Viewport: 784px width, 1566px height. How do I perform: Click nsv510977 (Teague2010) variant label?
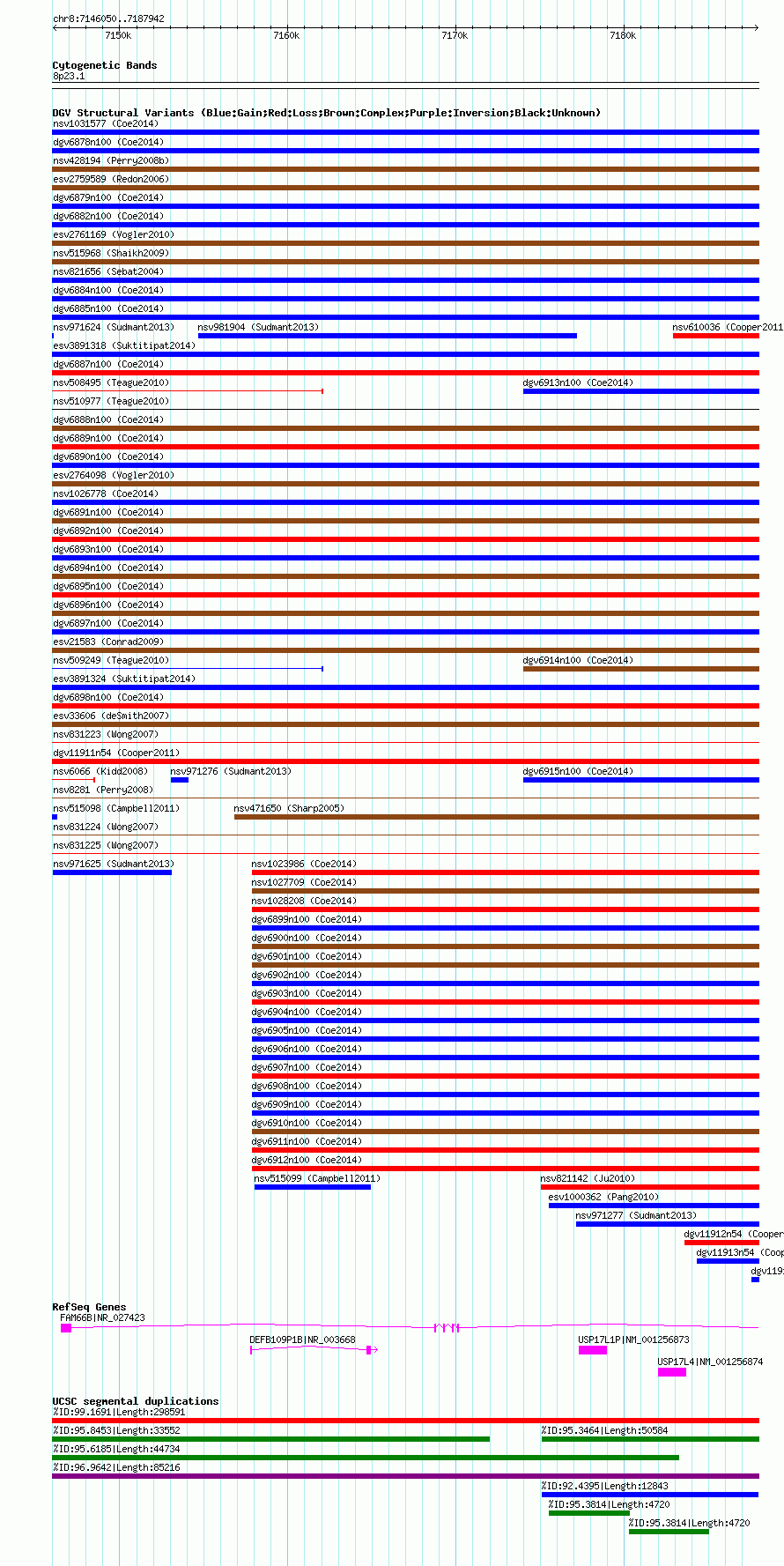(111, 401)
